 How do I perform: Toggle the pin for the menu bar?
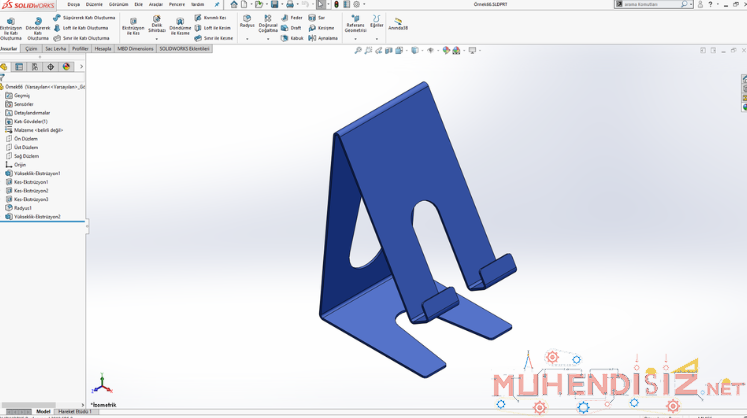coord(217,4)
